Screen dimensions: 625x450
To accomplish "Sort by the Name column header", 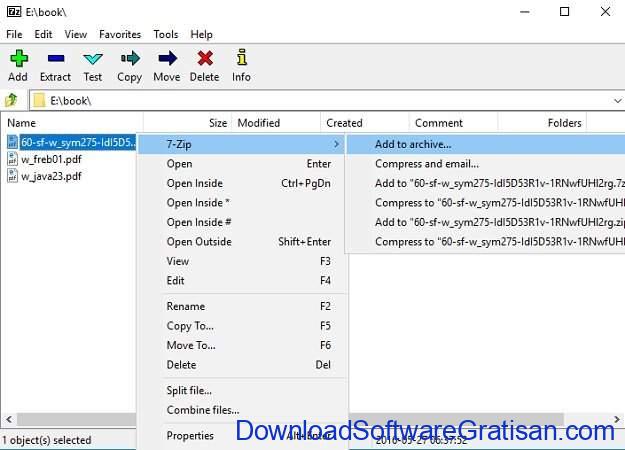I will tap(72, 123).
